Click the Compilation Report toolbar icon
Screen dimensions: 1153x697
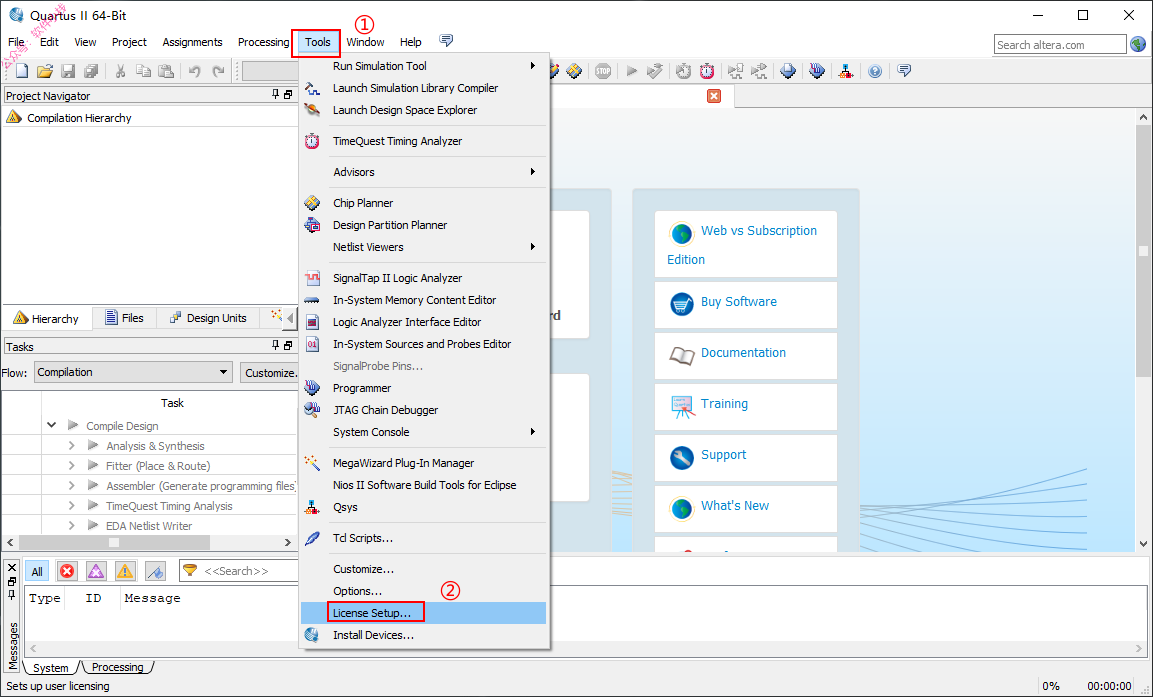(788, 71)
